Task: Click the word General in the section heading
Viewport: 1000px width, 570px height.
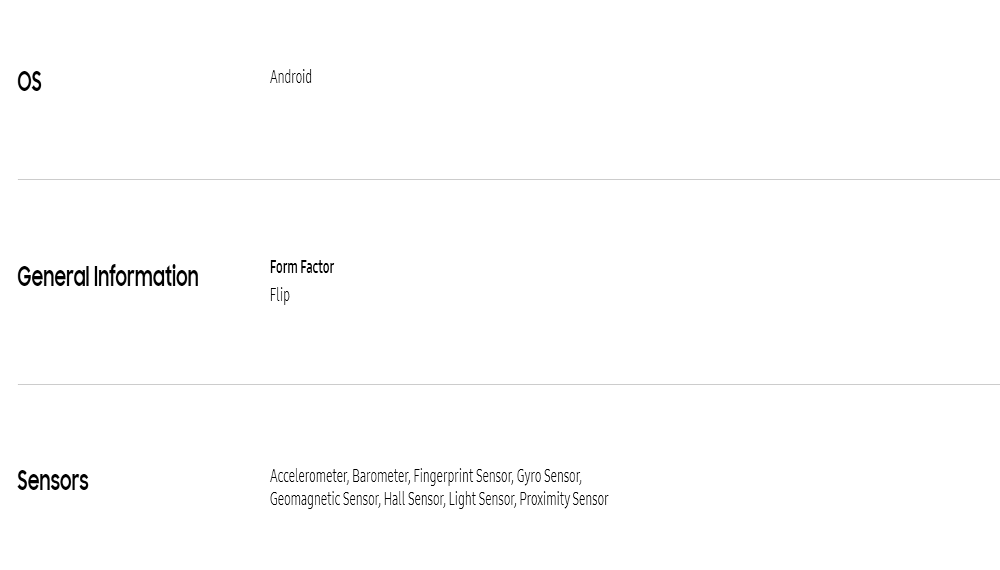Action: pyautogui.click(x=54, y=277)
